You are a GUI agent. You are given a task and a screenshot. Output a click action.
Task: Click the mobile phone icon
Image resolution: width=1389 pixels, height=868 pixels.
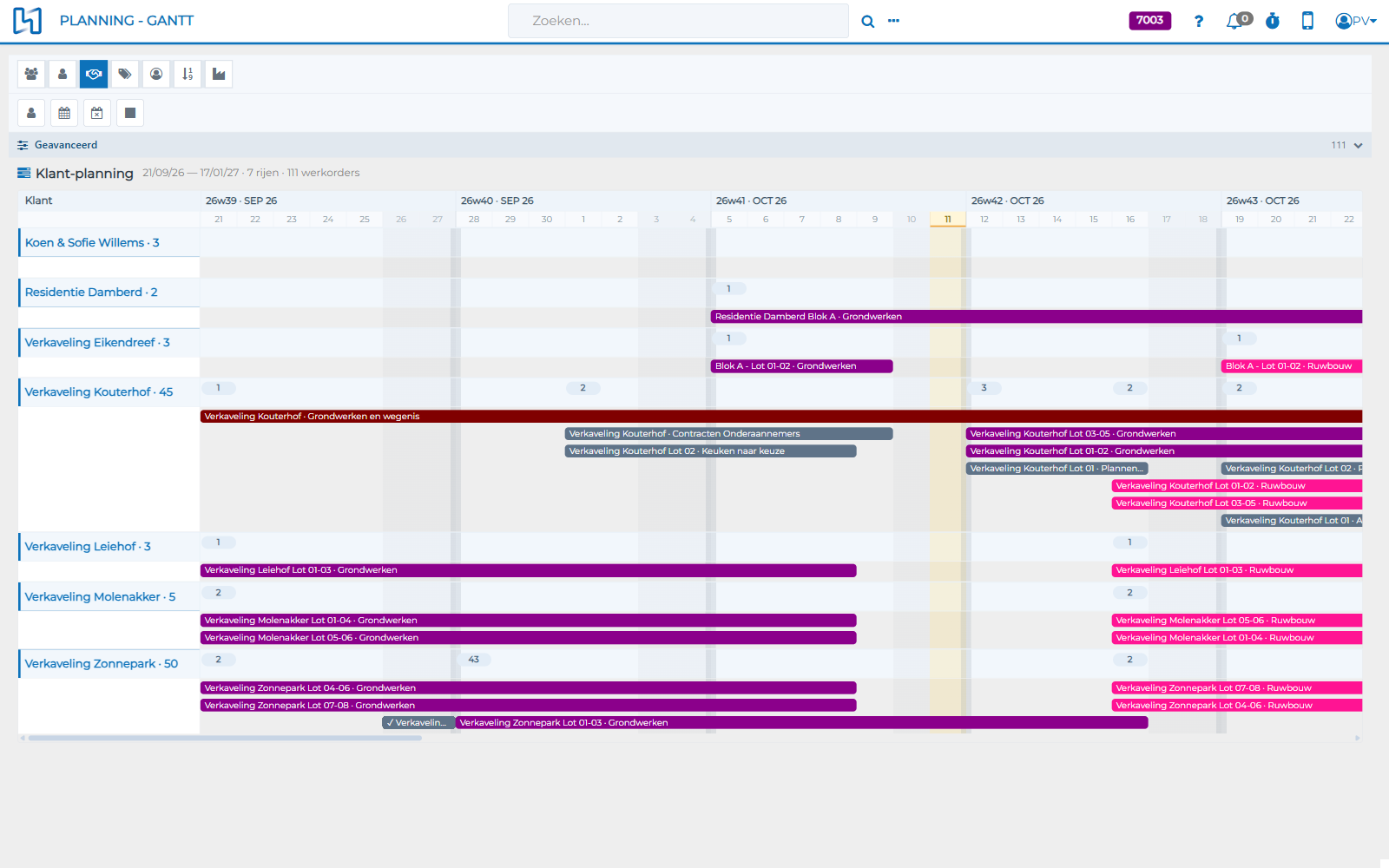pyautogui.click(x=1307, y=21)
